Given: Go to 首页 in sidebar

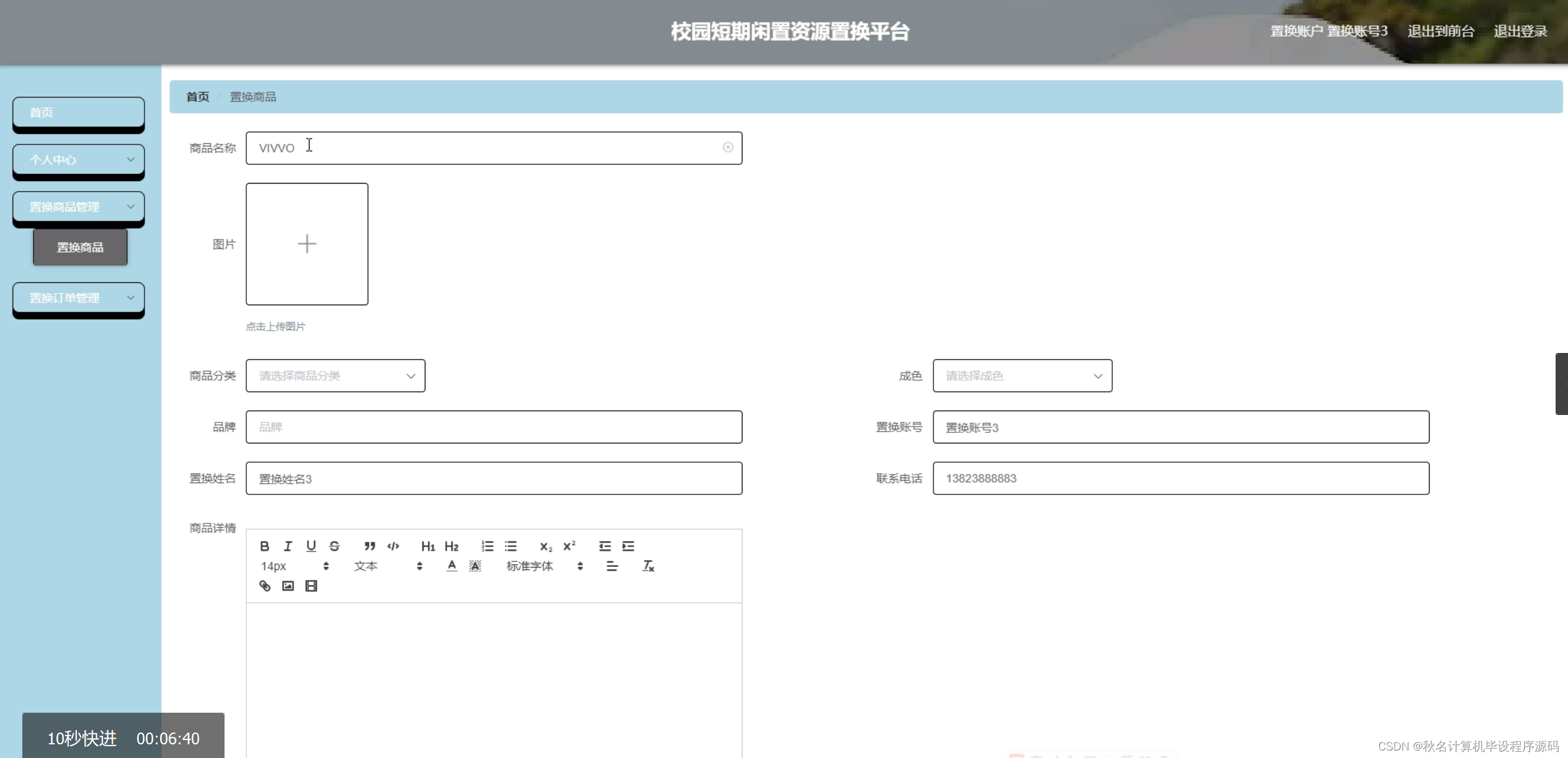Looking at the screenshot, I should [79, 112].
